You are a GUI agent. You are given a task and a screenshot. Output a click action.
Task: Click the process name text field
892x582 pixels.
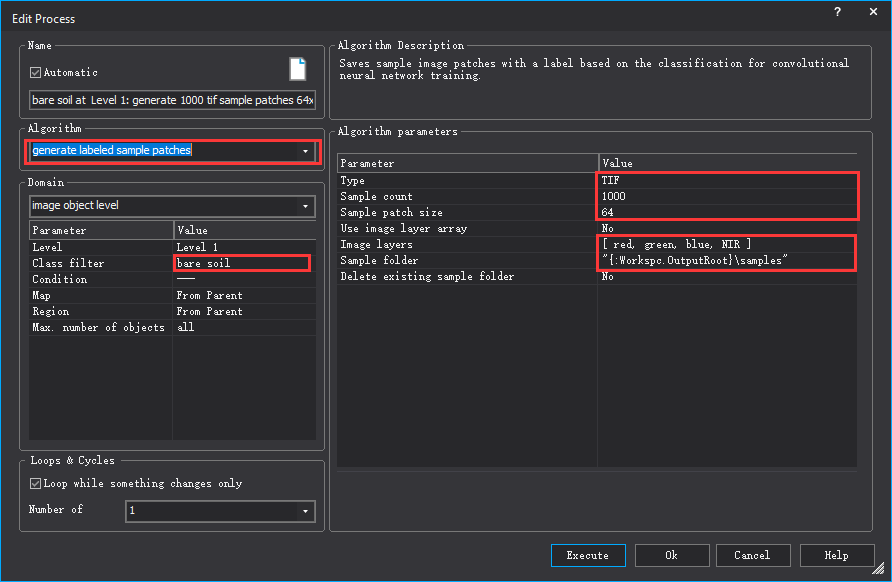coord(172,100)
